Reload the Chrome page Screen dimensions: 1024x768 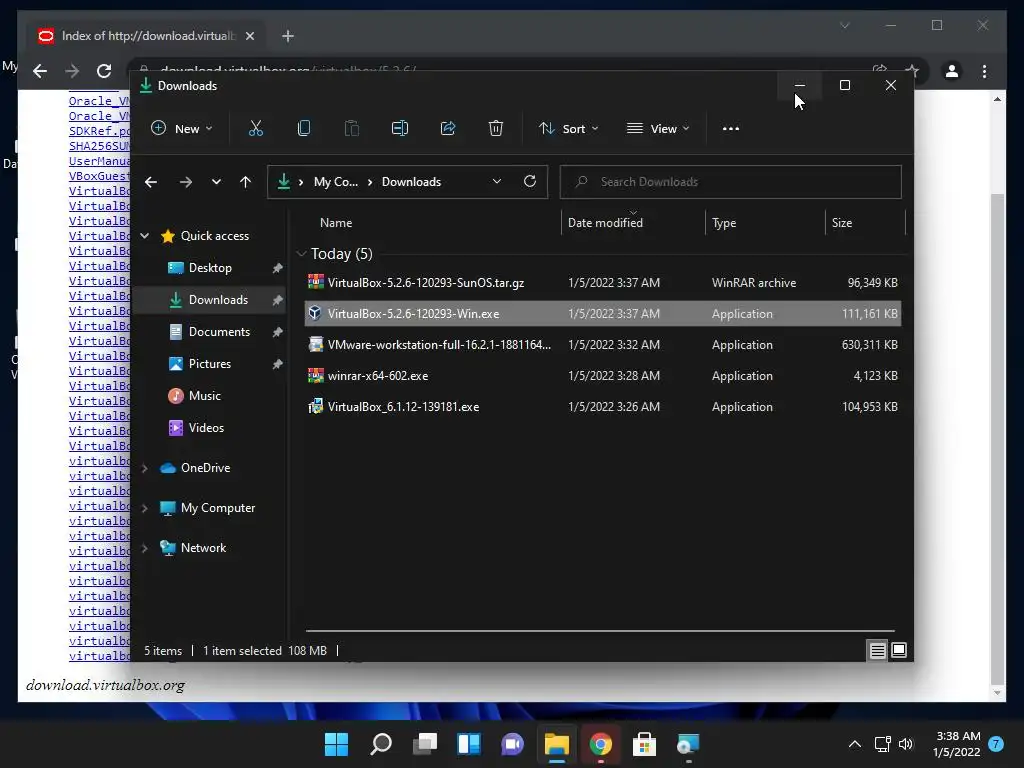104,71
